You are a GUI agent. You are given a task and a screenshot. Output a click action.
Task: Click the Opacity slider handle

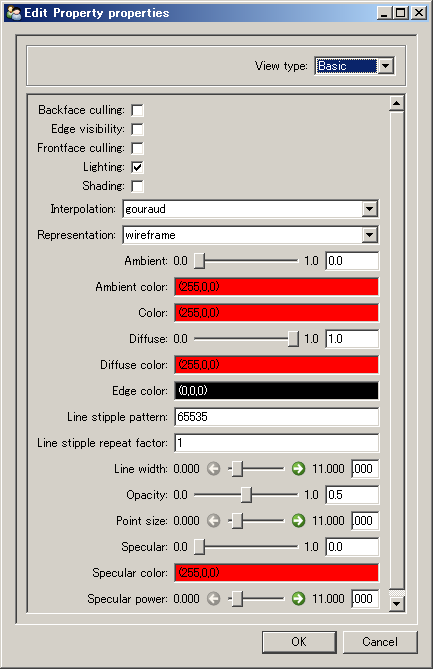(x=246, y=495)
